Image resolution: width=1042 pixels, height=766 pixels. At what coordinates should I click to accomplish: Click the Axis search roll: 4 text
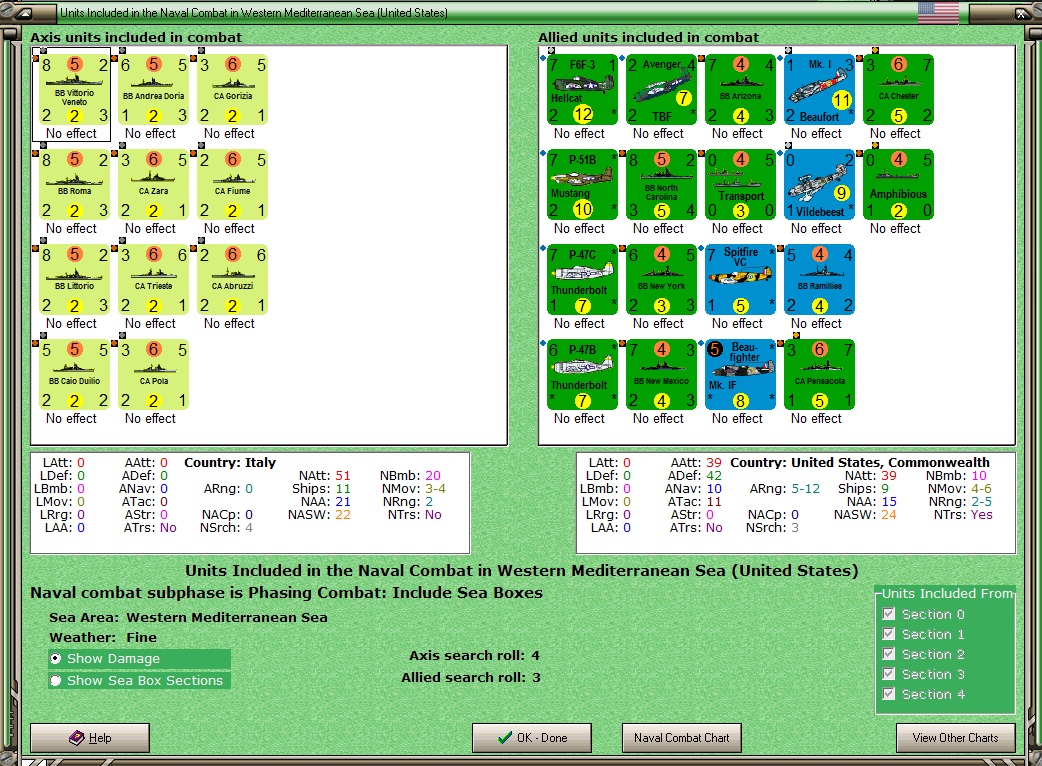click(474, 655)
